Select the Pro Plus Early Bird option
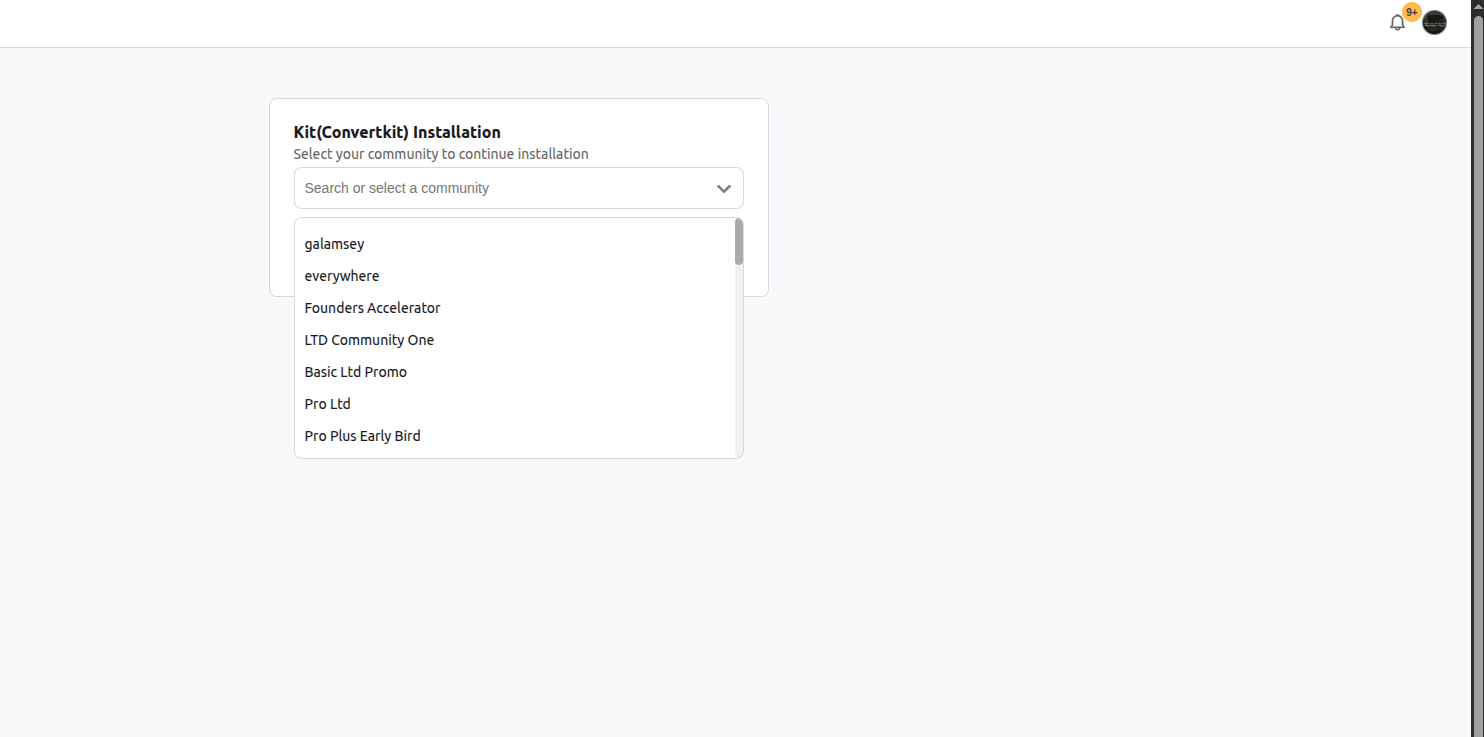This screenshot has width=1484, height=737. click(362, 436)
